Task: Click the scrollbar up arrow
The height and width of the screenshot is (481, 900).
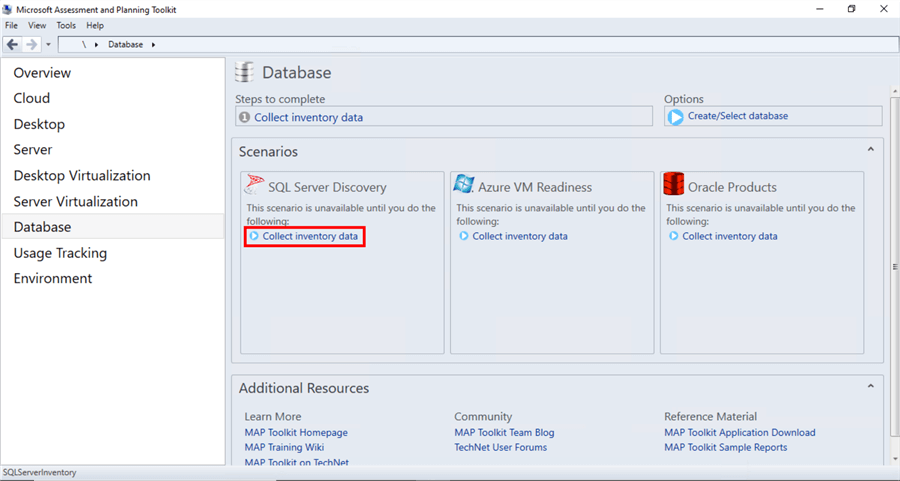Action: (x=894, y=91)
